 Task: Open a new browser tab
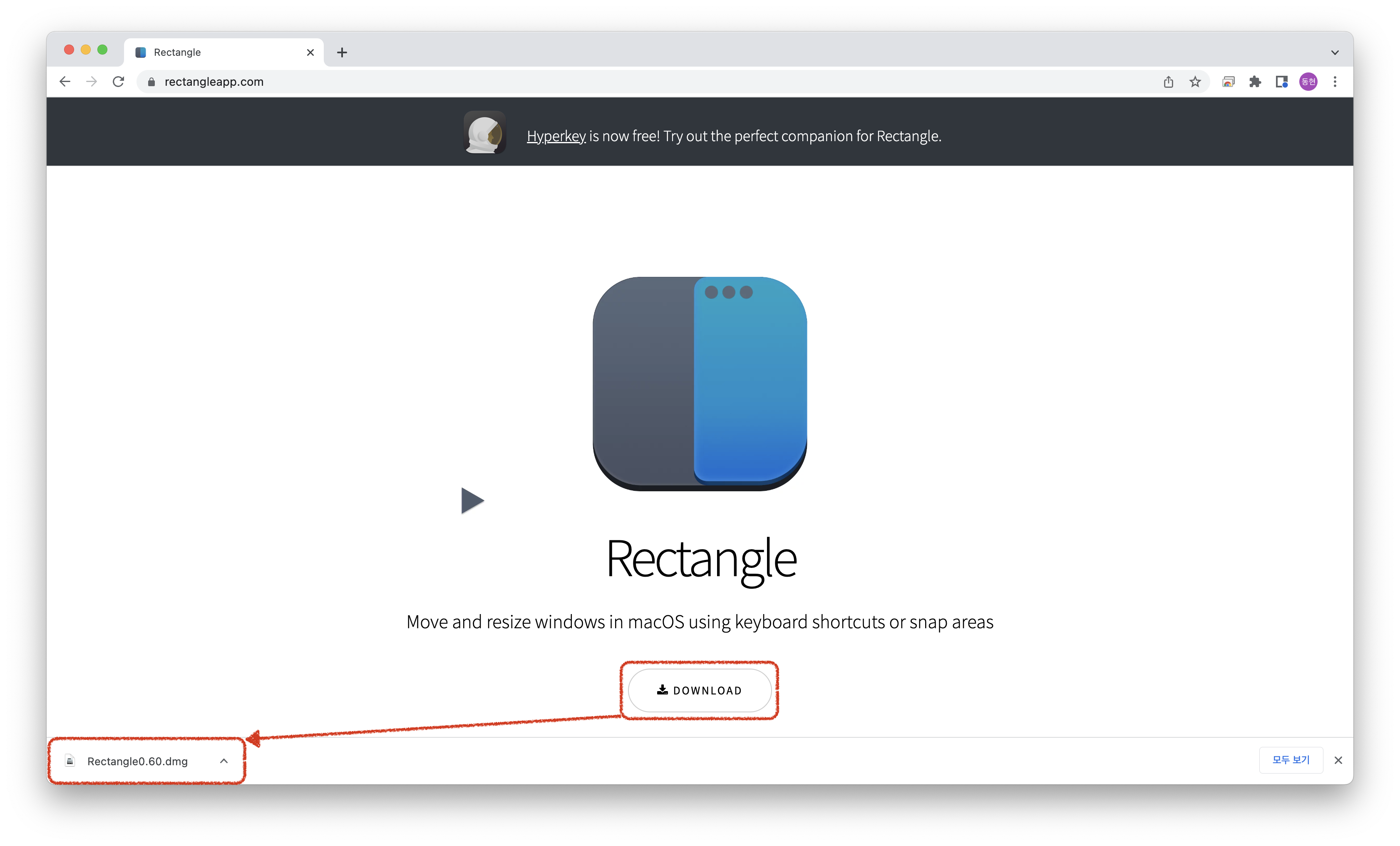pos(342,52)
